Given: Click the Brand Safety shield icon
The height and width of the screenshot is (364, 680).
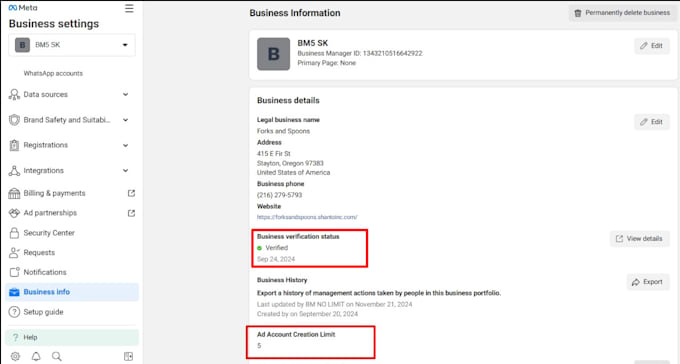Looking at the screenshot, I should [x=14, y=120].
